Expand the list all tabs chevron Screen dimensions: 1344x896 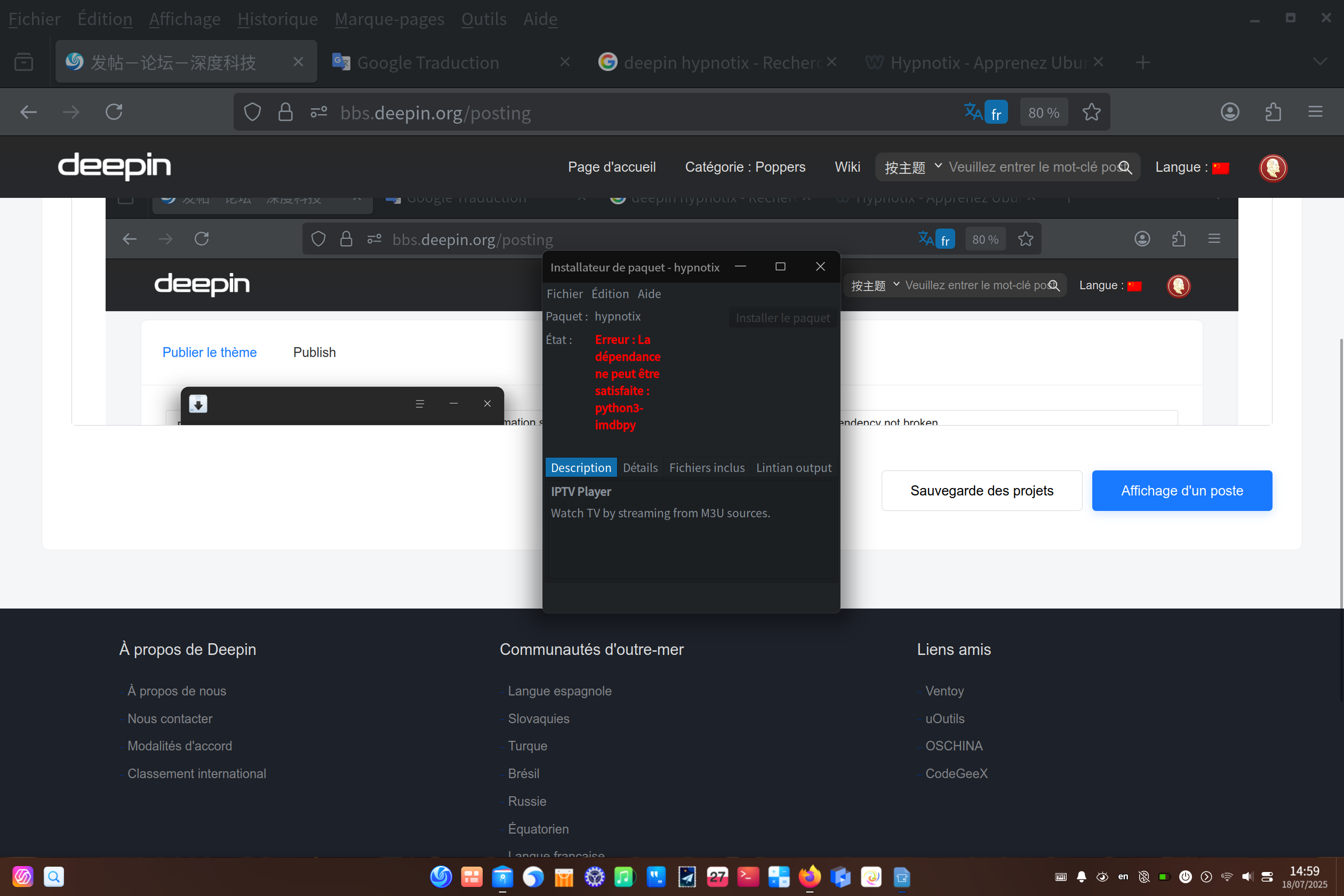tap(1320, 62)
